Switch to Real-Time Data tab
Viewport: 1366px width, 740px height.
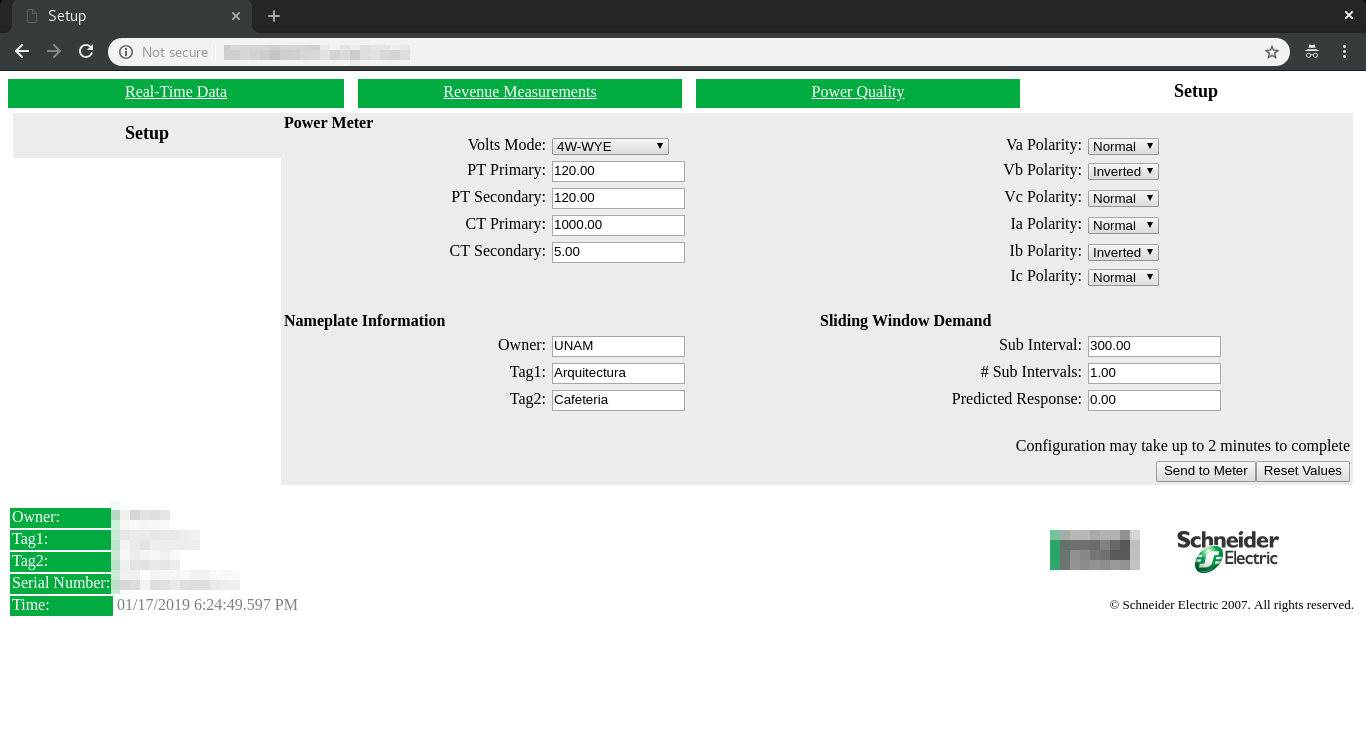pyautogui.click(x=176, y=92)
